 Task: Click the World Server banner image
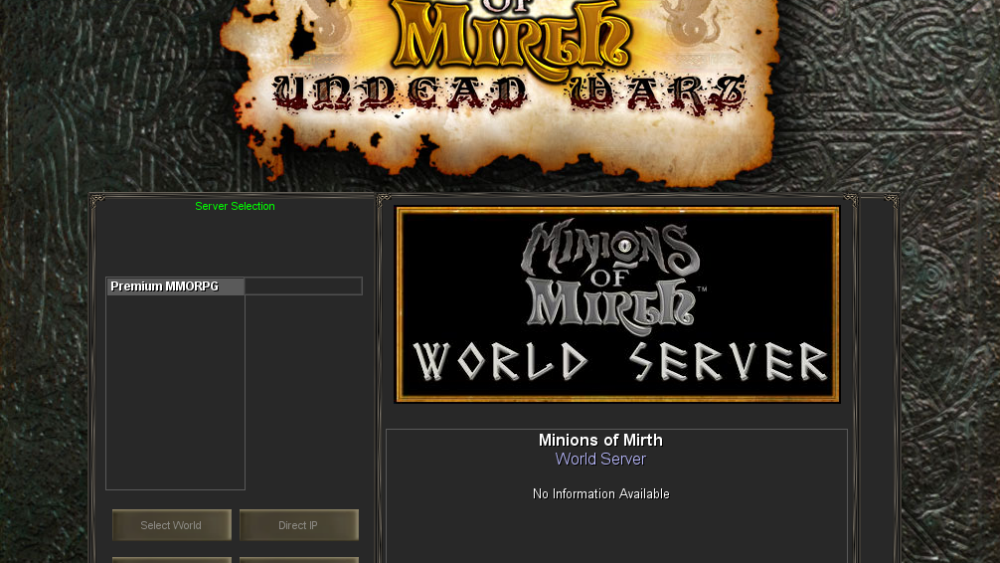click(x=617, y=304)
